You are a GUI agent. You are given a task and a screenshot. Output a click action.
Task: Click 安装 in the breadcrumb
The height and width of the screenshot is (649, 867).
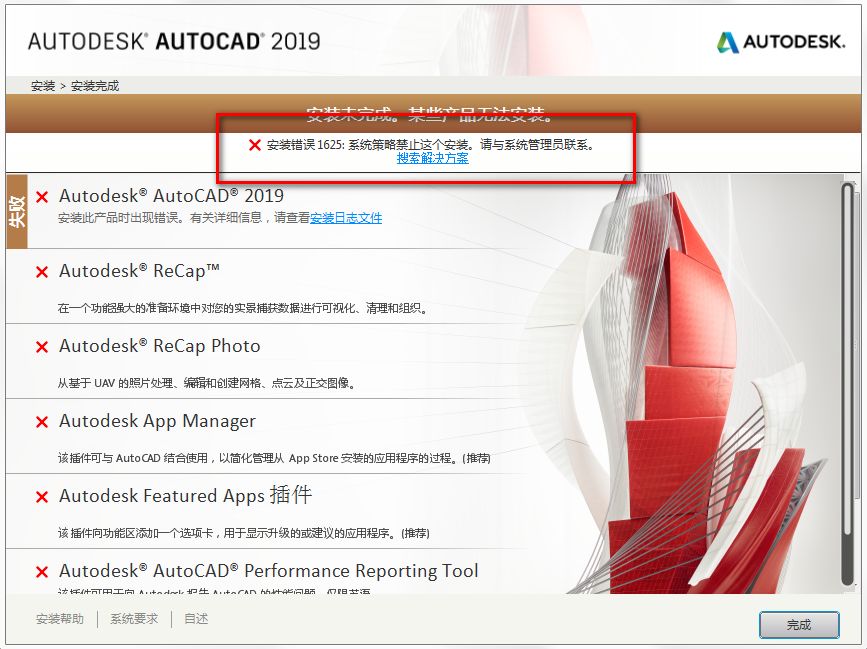[x=43, y=86]
